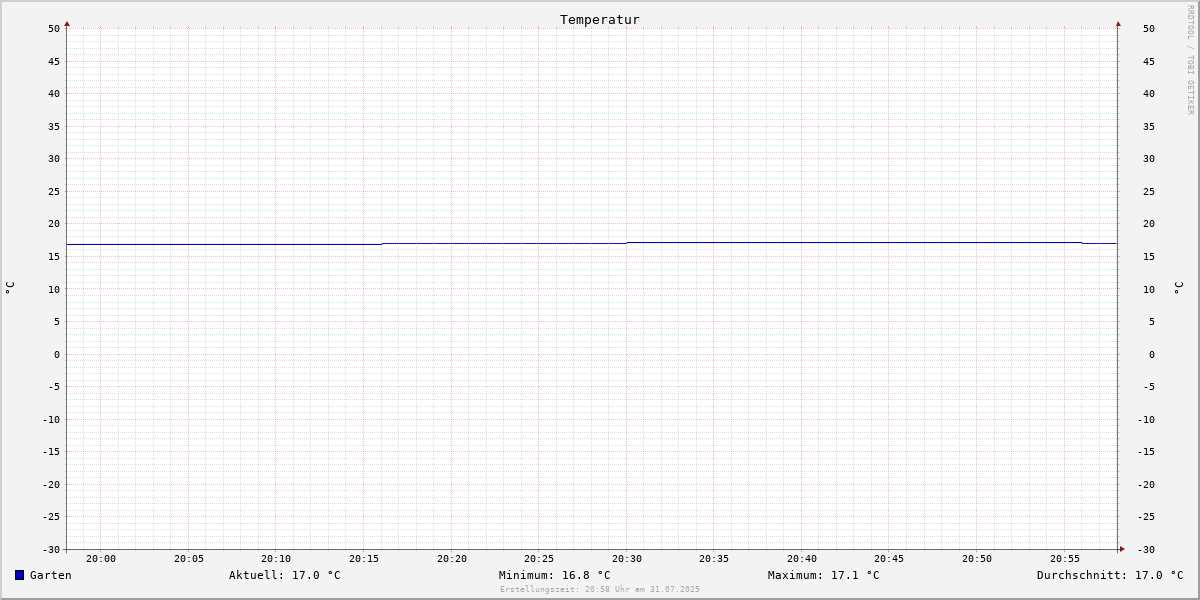Select the "Aktuell: 17.0 °C" value
The image size is (1200, 600).
[x=285, y=575]
